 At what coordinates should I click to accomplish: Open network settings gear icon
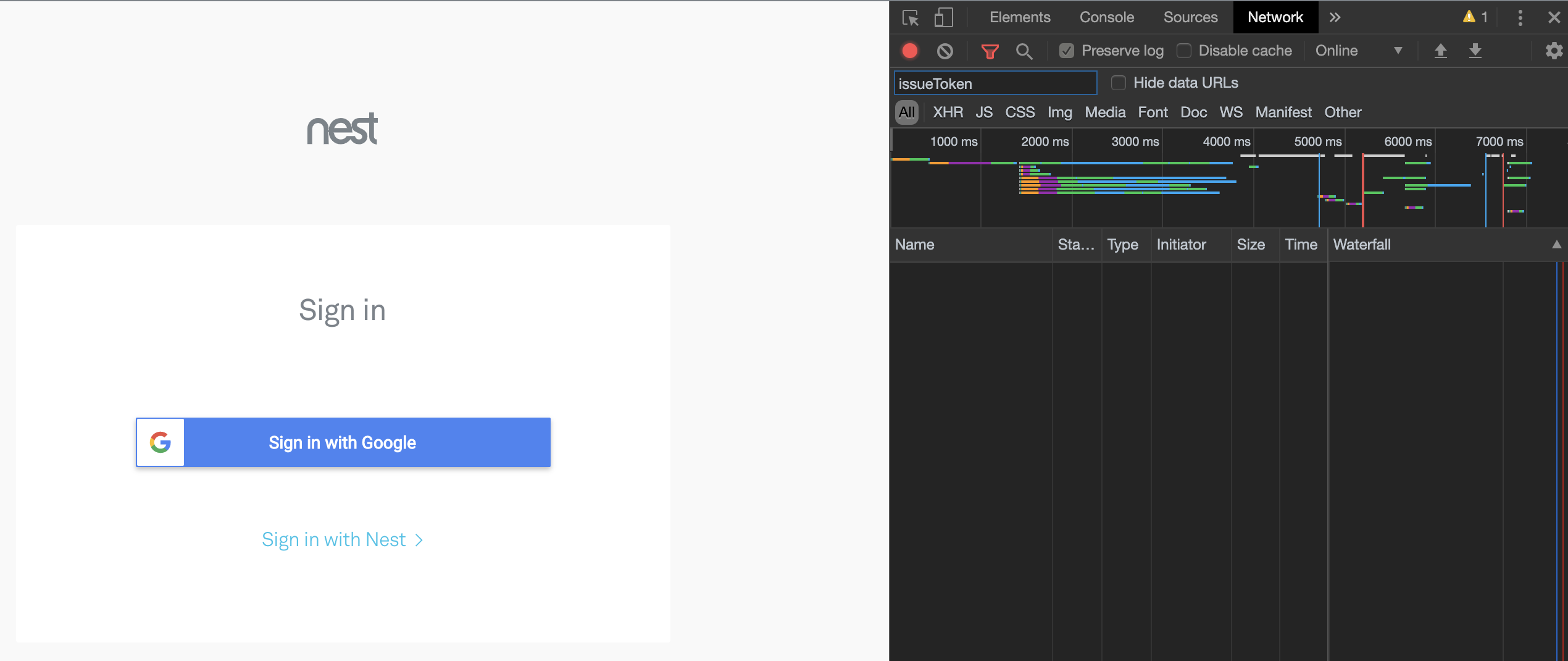pos(1554,51)
